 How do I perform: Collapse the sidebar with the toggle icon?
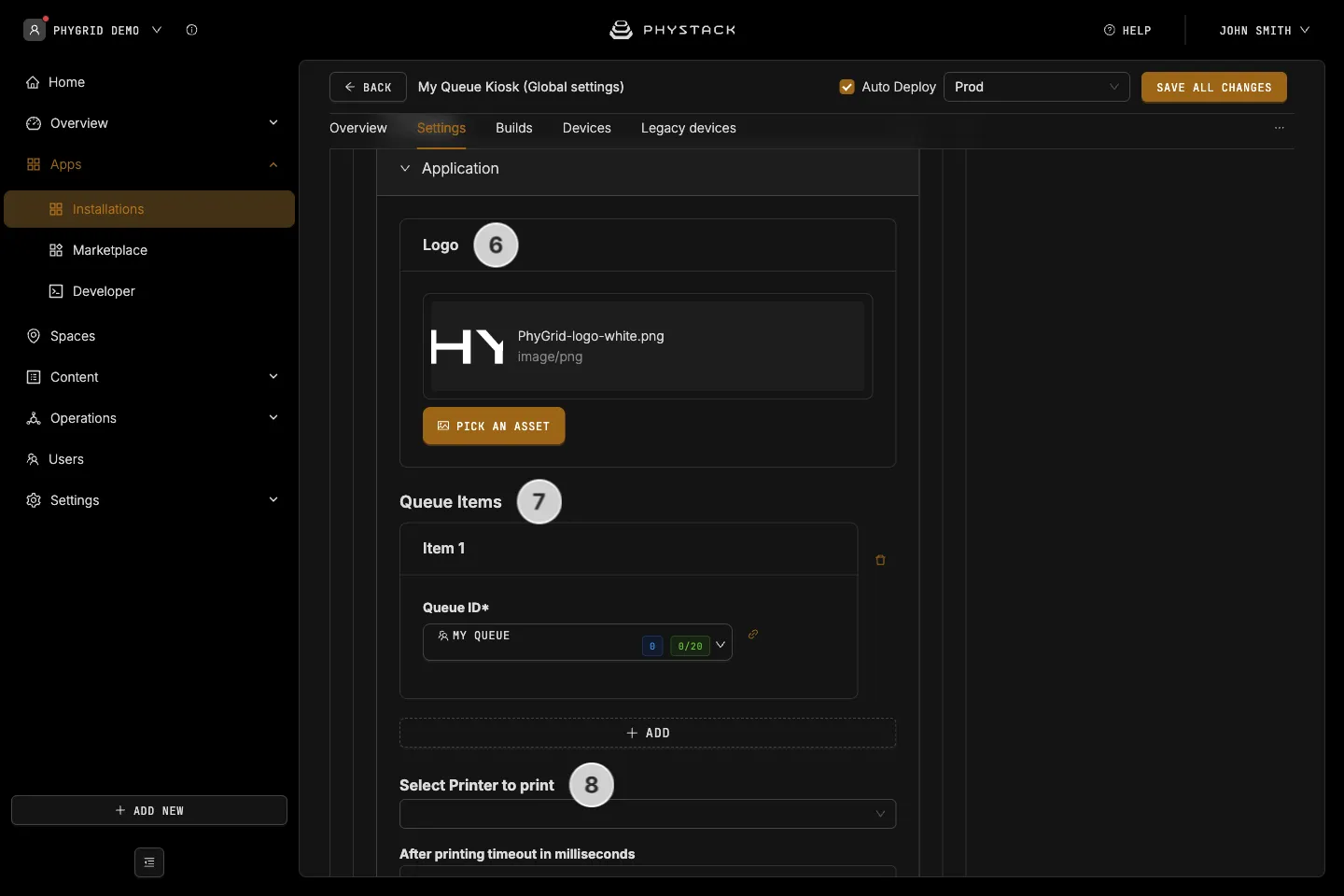coord(149,862)
